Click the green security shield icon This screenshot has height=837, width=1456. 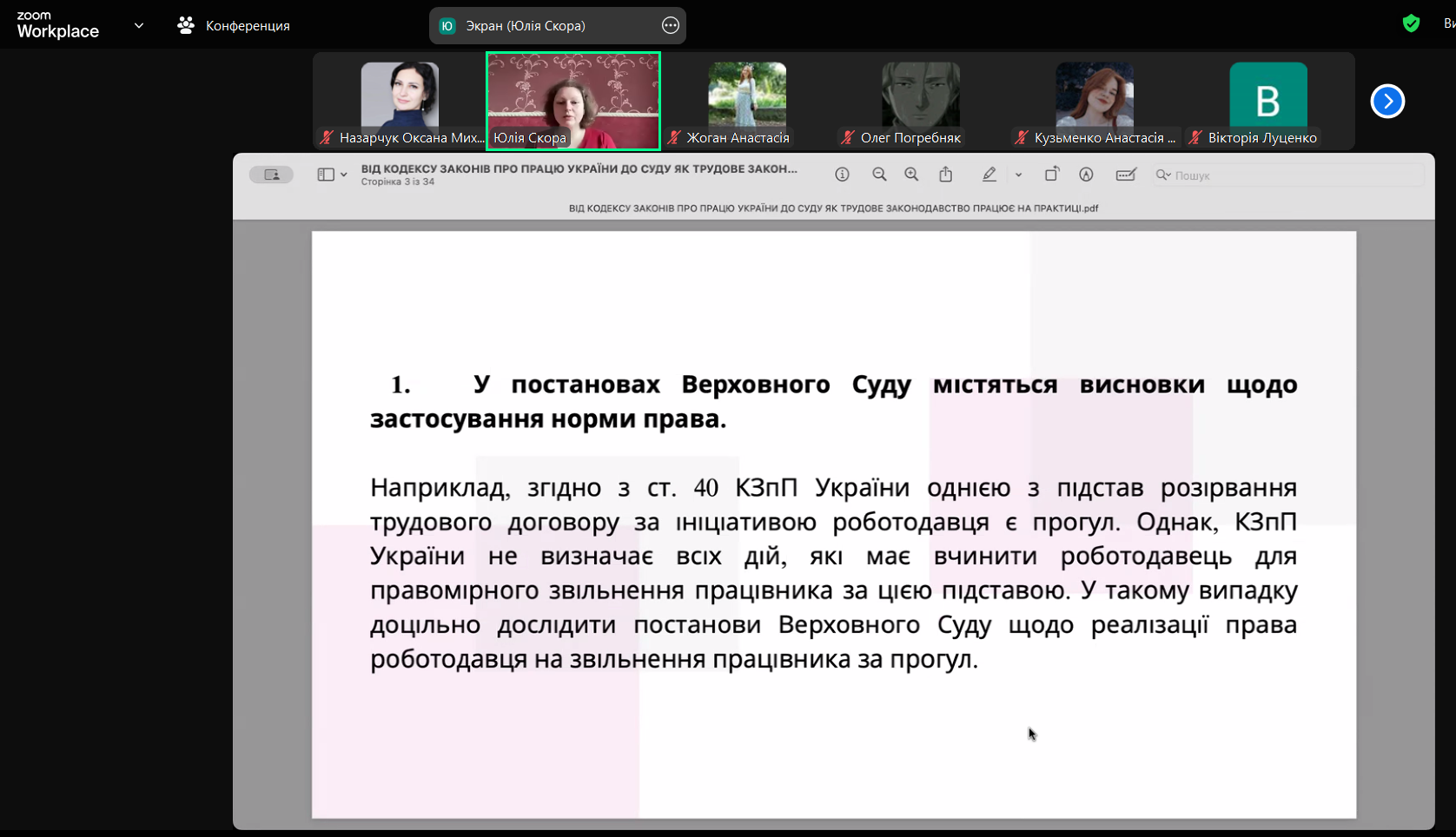coord(1411,23)
